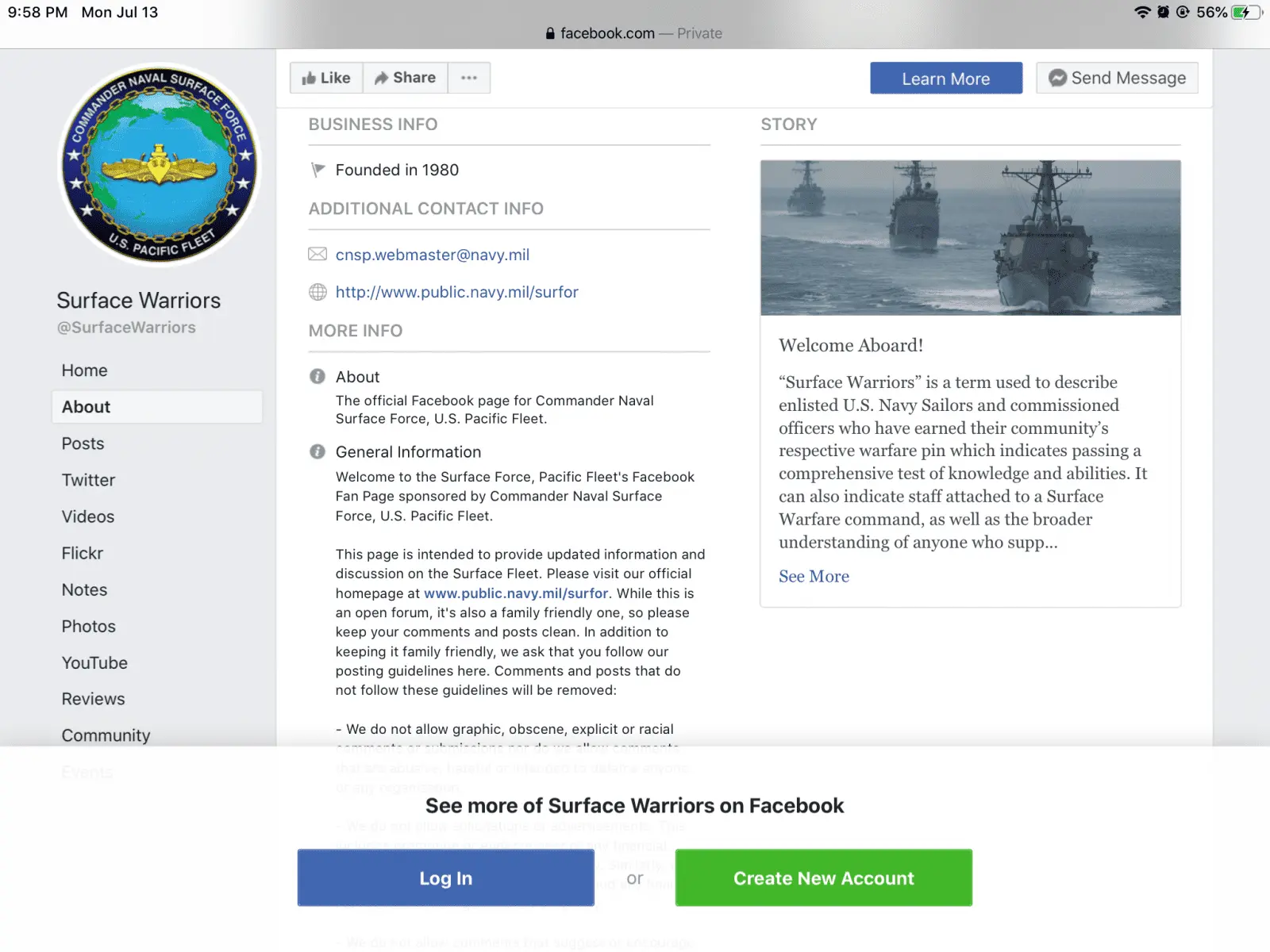Click the info icon beside About
Screen dimensions: 1270x952
point(317,376)
